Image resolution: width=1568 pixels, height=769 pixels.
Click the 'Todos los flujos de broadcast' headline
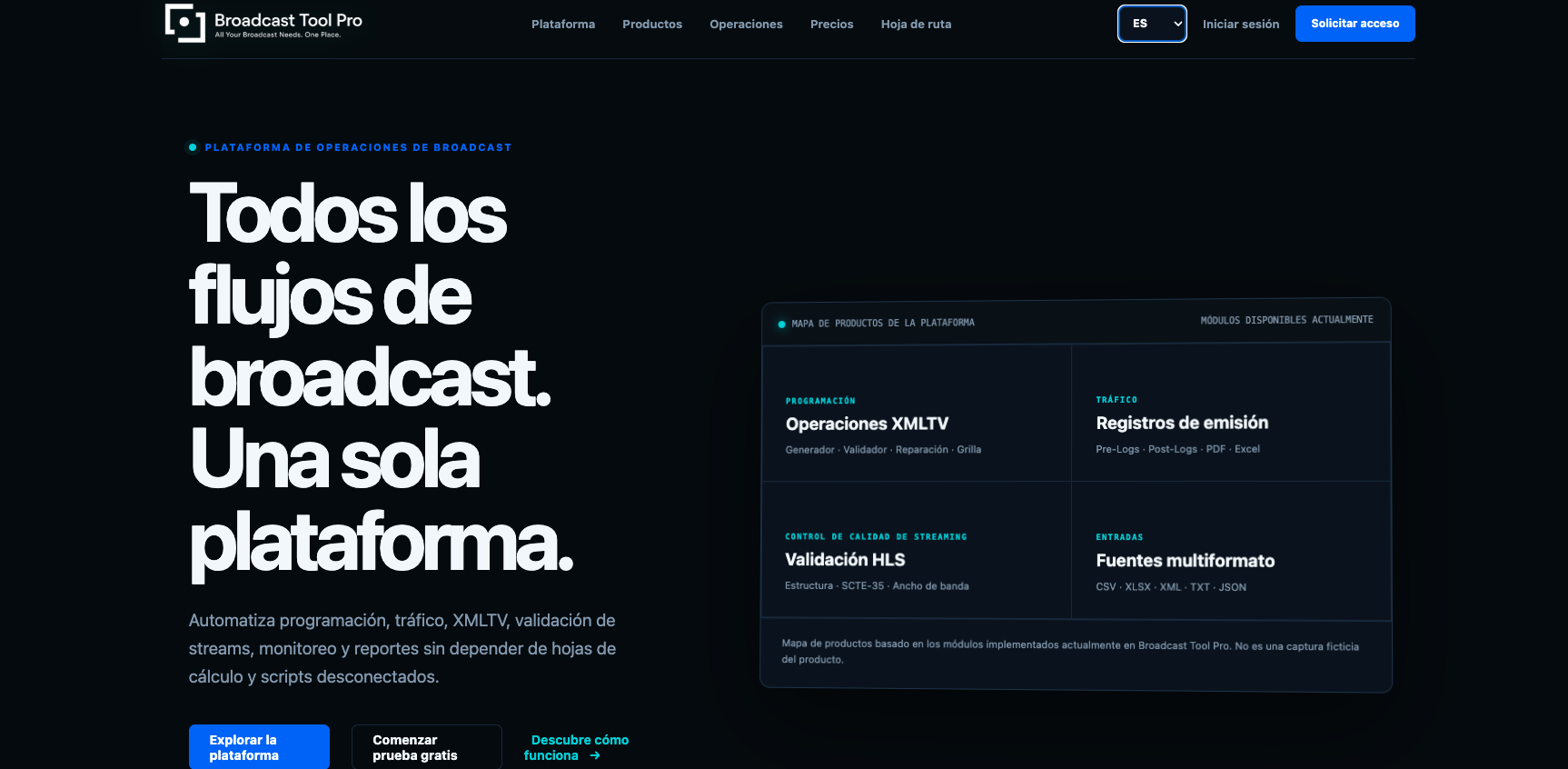(x=382, y=378)
